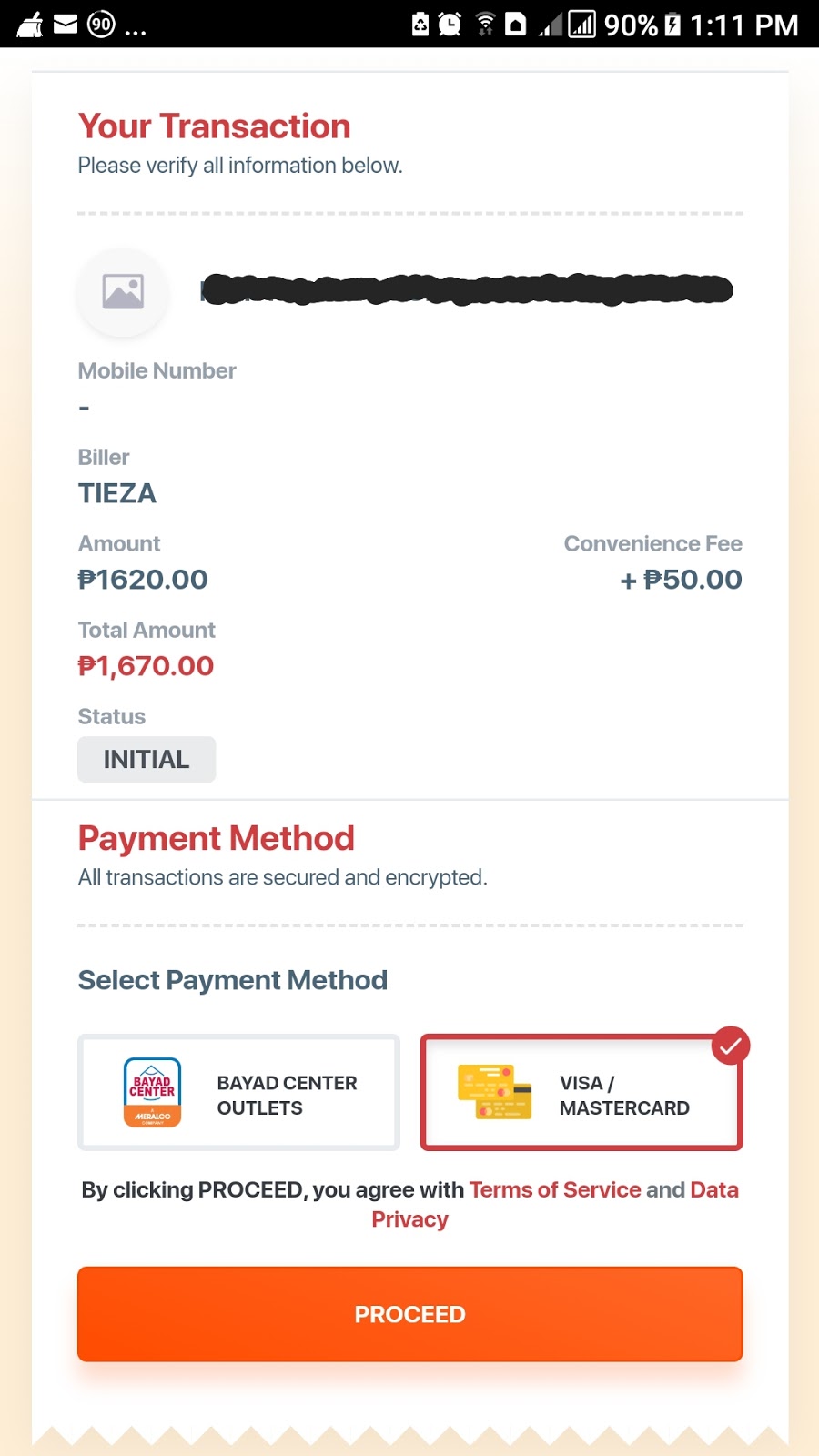Screen dimensions: 819x1456
Task: Tap the alarm clock status icon
Action: pyautogui.click(x=450, y=24)
